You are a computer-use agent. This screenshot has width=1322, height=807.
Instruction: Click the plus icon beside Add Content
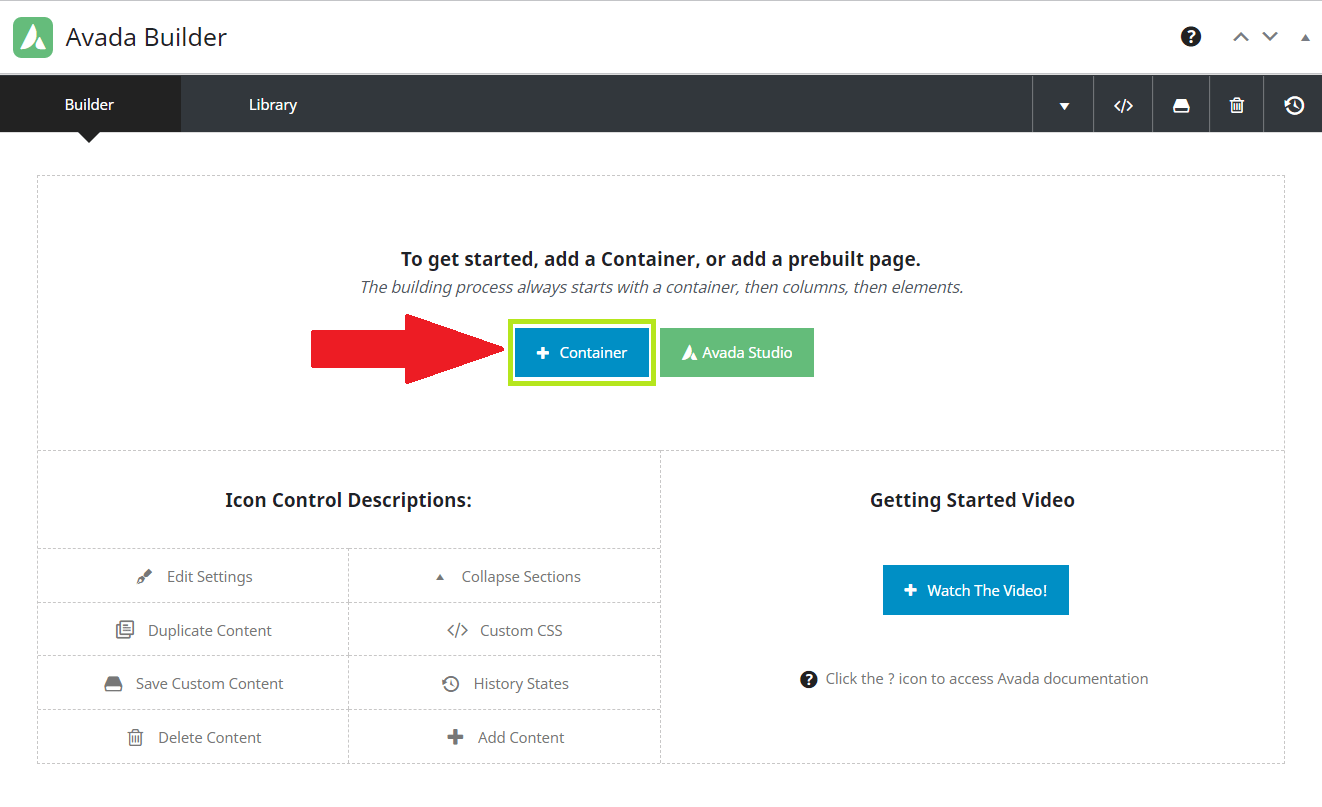[x=455, y=737]
